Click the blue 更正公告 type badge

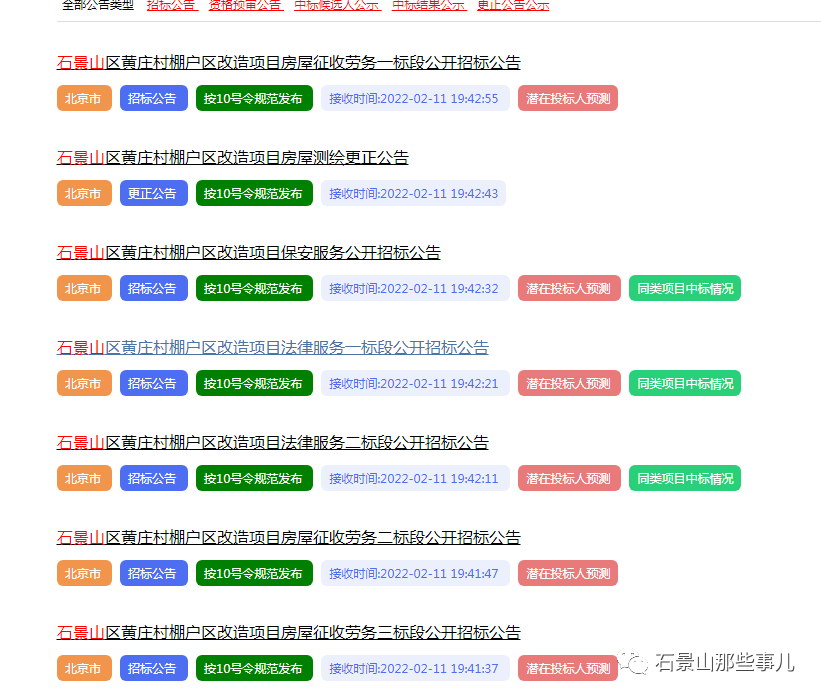(x=153, y=193)
